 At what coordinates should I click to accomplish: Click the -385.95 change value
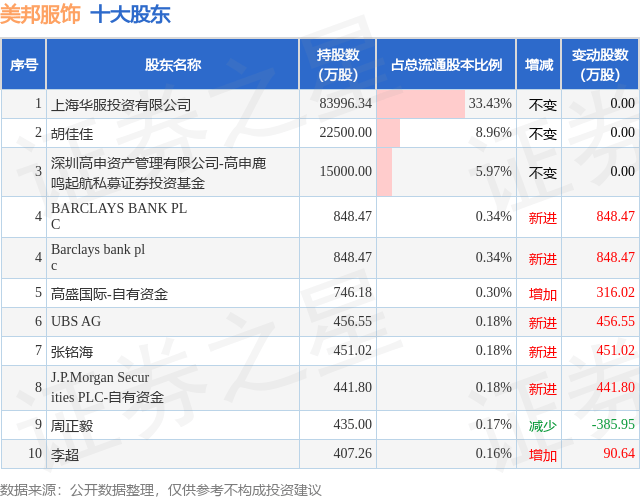(x=610, y=425)
